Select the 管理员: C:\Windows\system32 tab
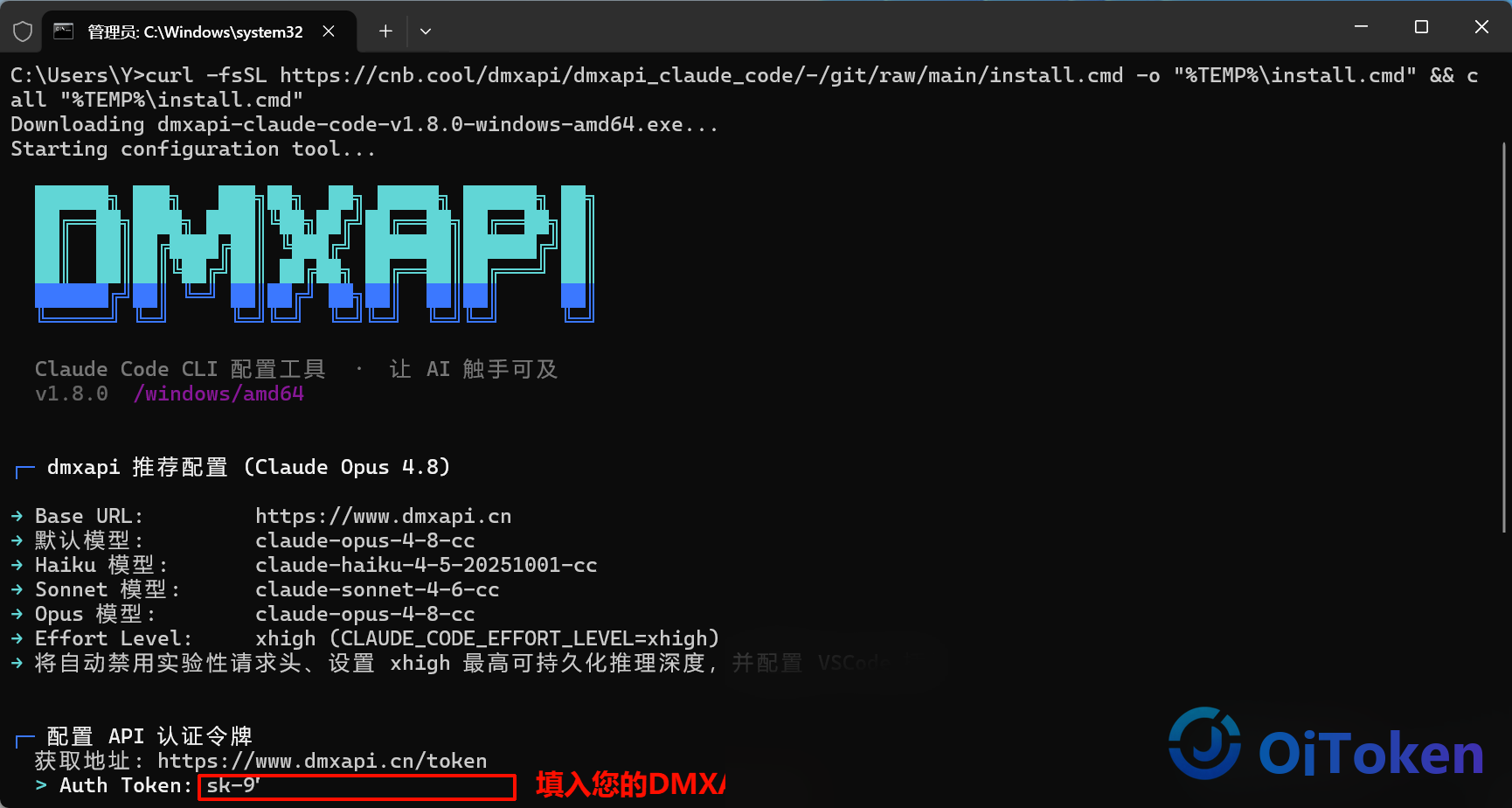This screenshot has width=1512, height=808. [199, 31]
